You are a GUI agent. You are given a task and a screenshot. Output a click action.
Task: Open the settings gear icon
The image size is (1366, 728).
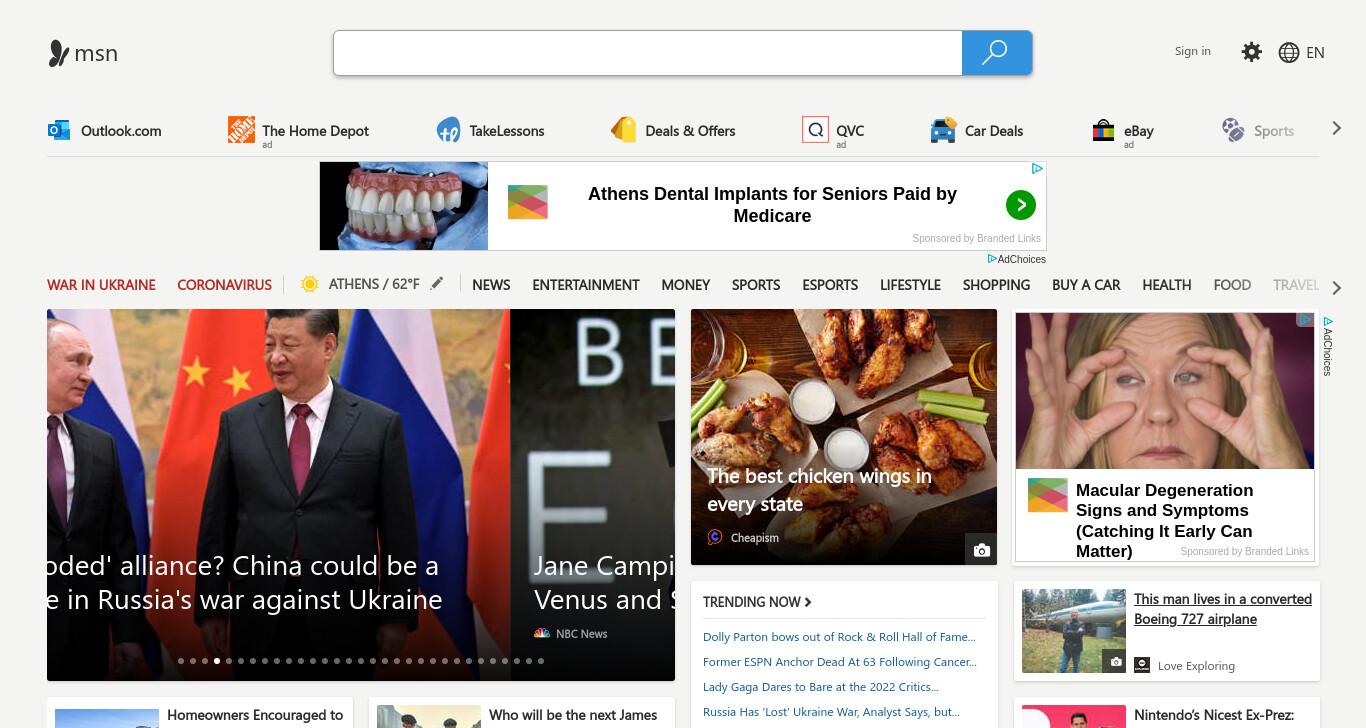pyautogui.click(x=1252, y=52)
